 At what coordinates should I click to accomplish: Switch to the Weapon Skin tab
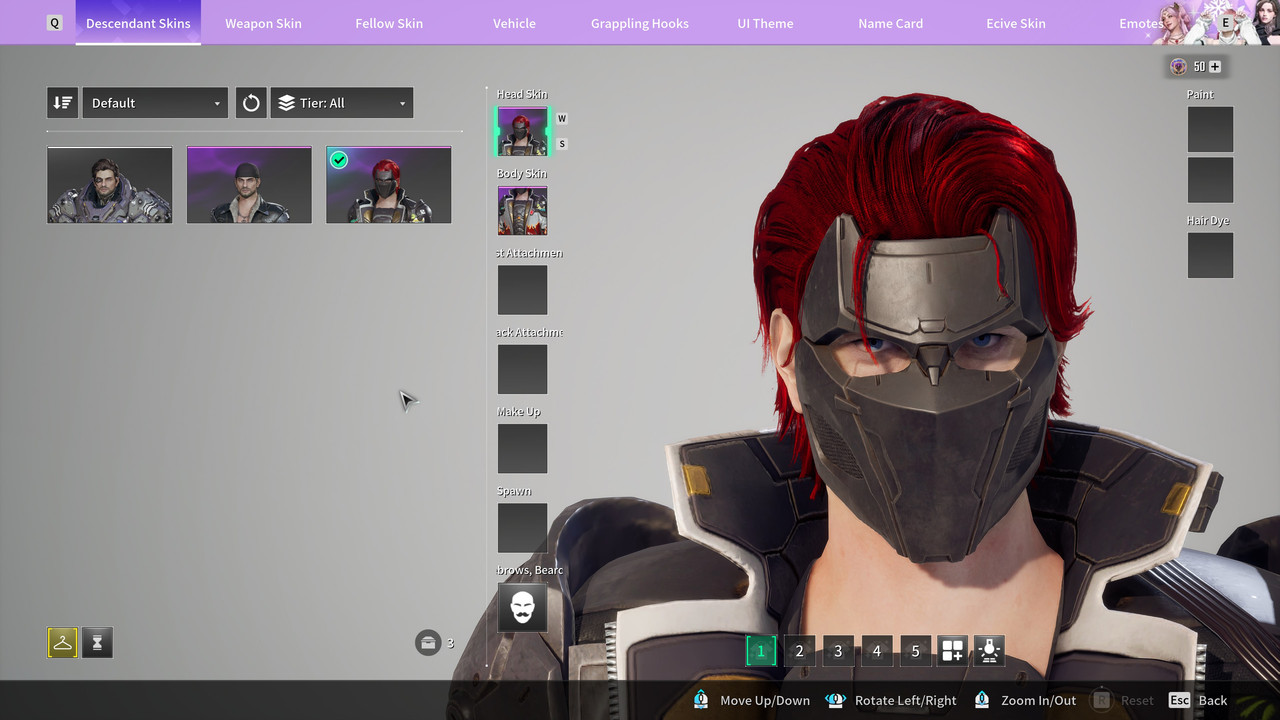[x=263, y=23]
